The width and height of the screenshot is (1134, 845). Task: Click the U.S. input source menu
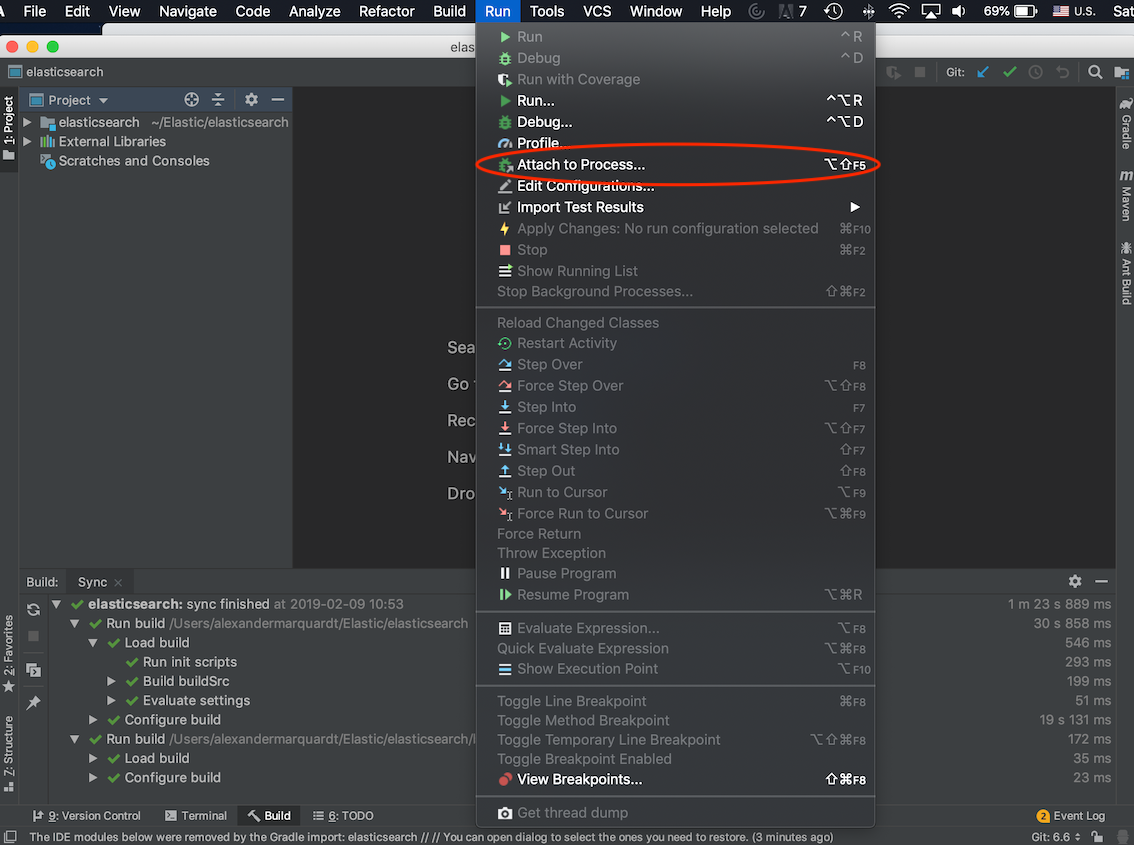1075,11
